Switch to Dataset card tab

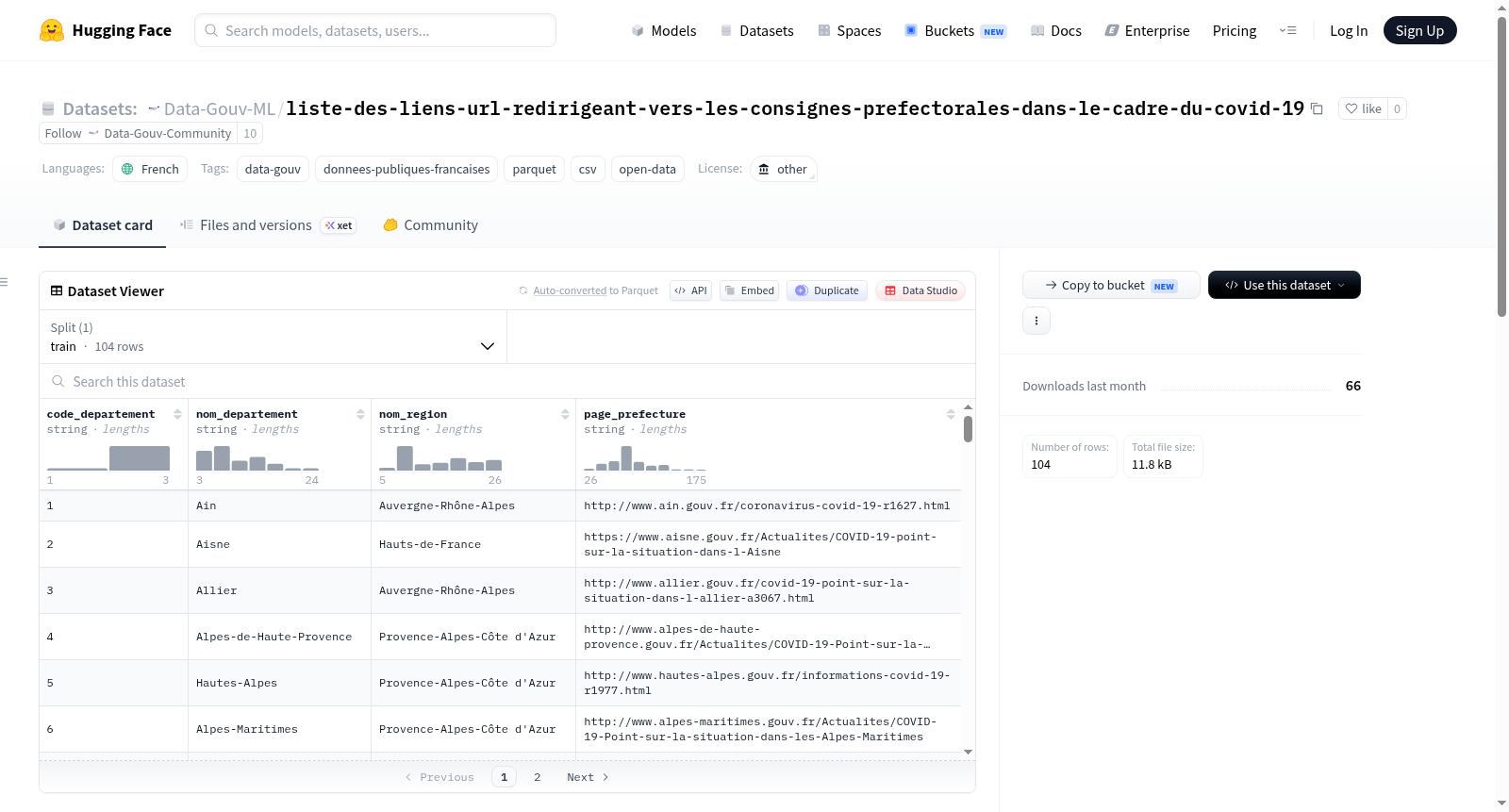(x=102, y=224)
